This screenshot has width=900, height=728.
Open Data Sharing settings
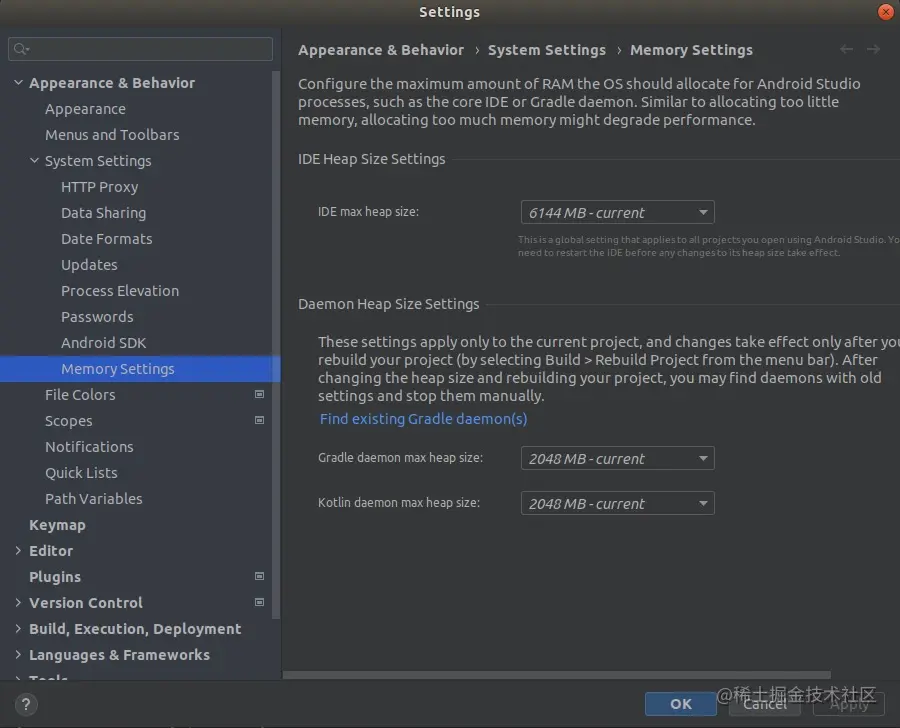tap(104, 213)
